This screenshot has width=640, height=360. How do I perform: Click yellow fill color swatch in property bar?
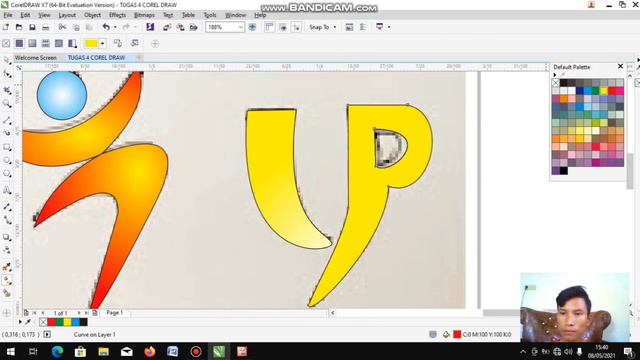point(91,43)
